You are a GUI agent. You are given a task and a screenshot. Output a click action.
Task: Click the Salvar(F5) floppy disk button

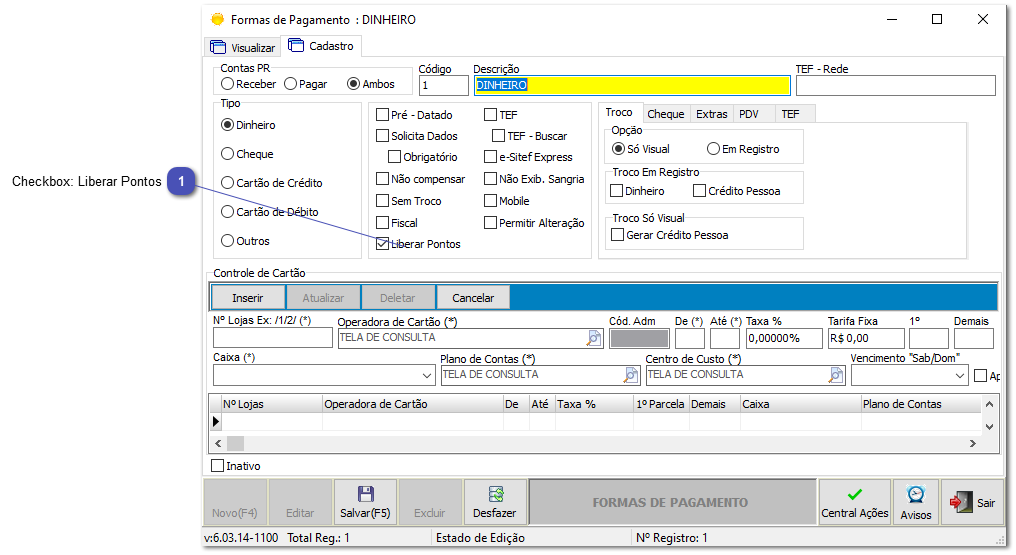[x=365, y=502]
